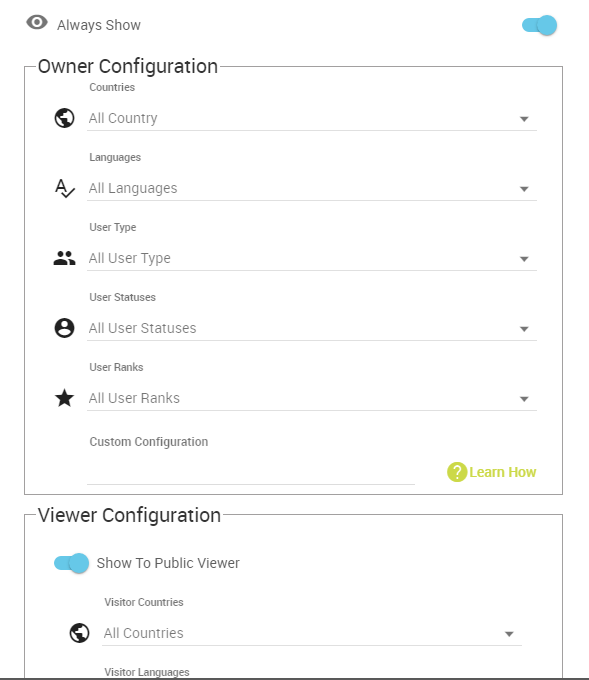Open the All Country dropdown
This screenshot has height=680, width=589.
(312, 118)
